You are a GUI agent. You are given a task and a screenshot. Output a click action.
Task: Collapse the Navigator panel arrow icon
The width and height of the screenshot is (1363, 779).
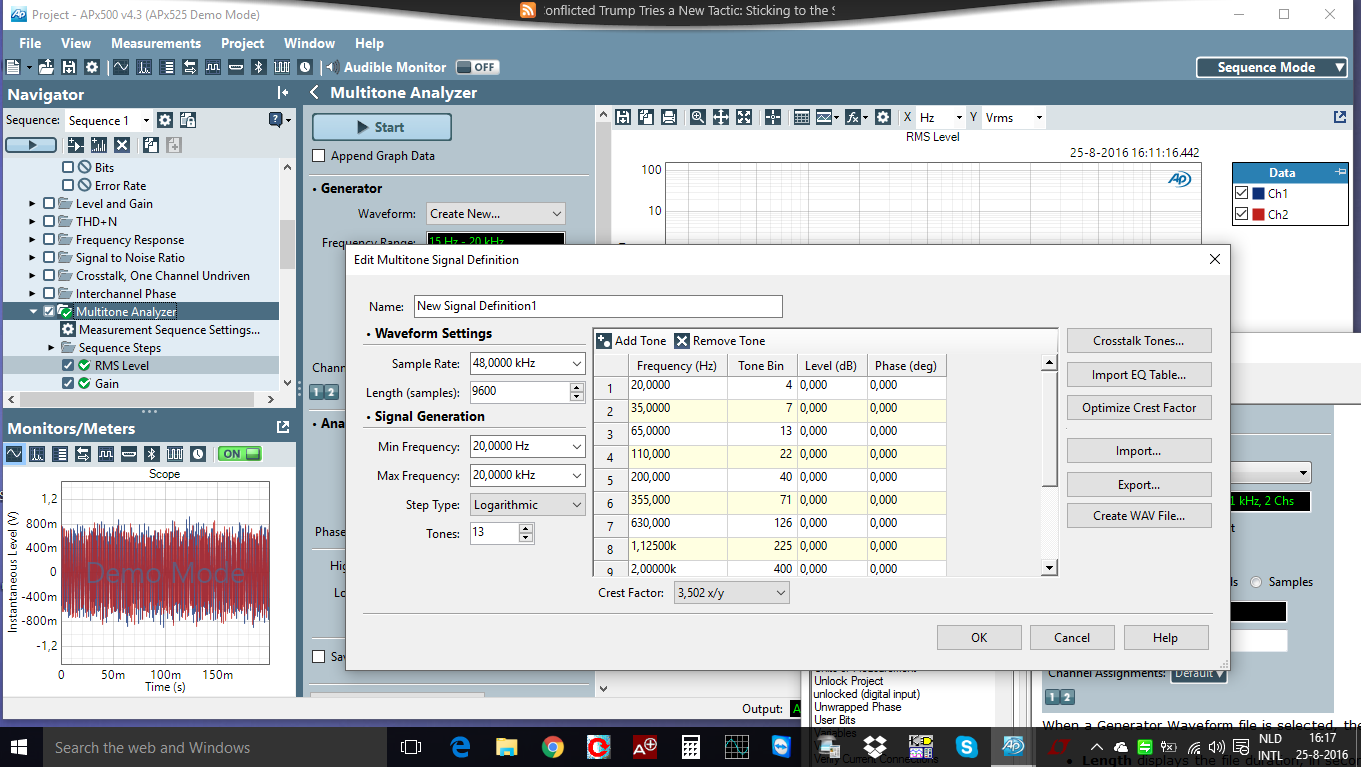(283, 93)
